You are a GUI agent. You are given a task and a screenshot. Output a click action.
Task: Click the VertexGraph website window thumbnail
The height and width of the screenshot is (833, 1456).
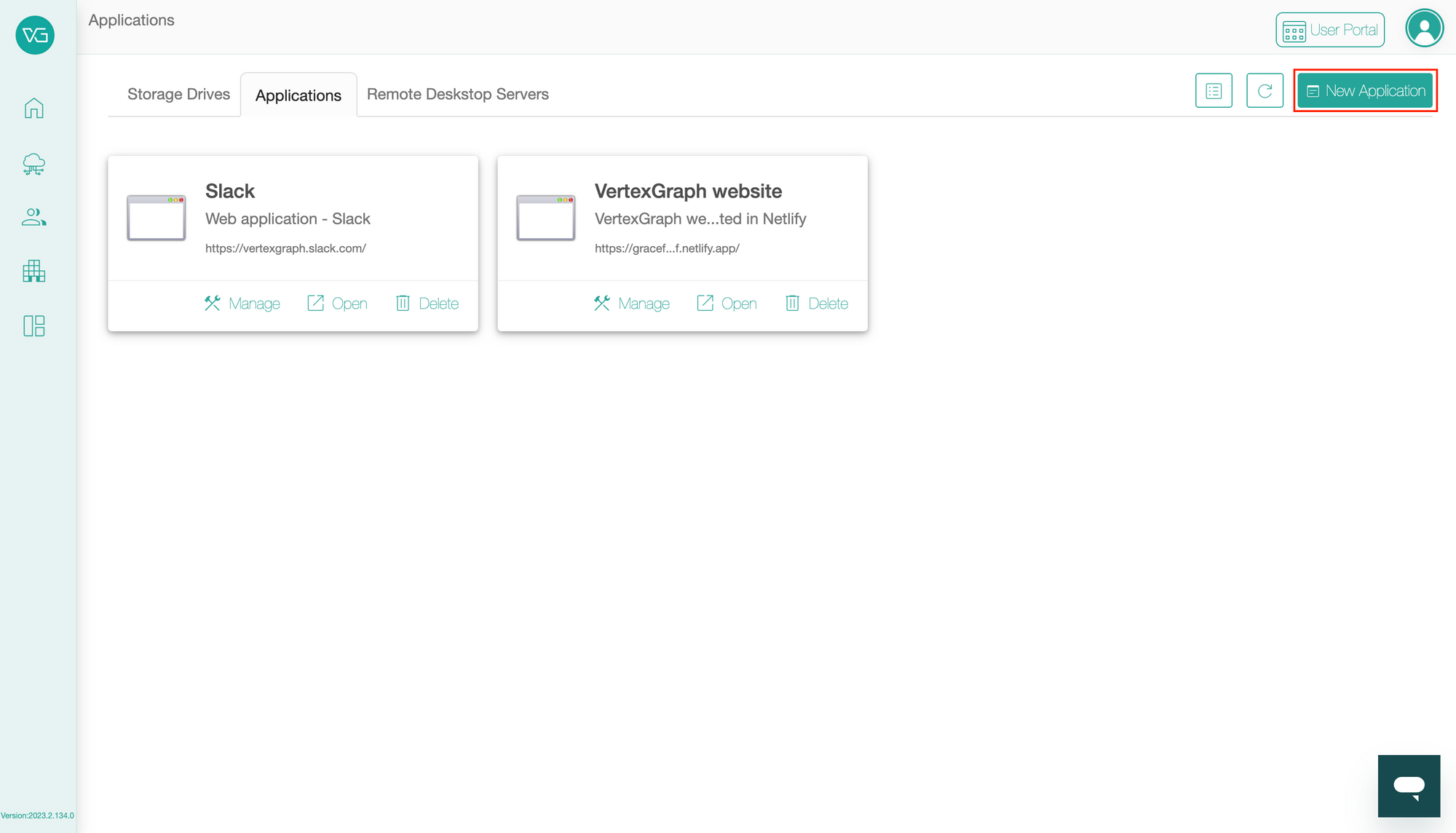(x=546, y=218)
